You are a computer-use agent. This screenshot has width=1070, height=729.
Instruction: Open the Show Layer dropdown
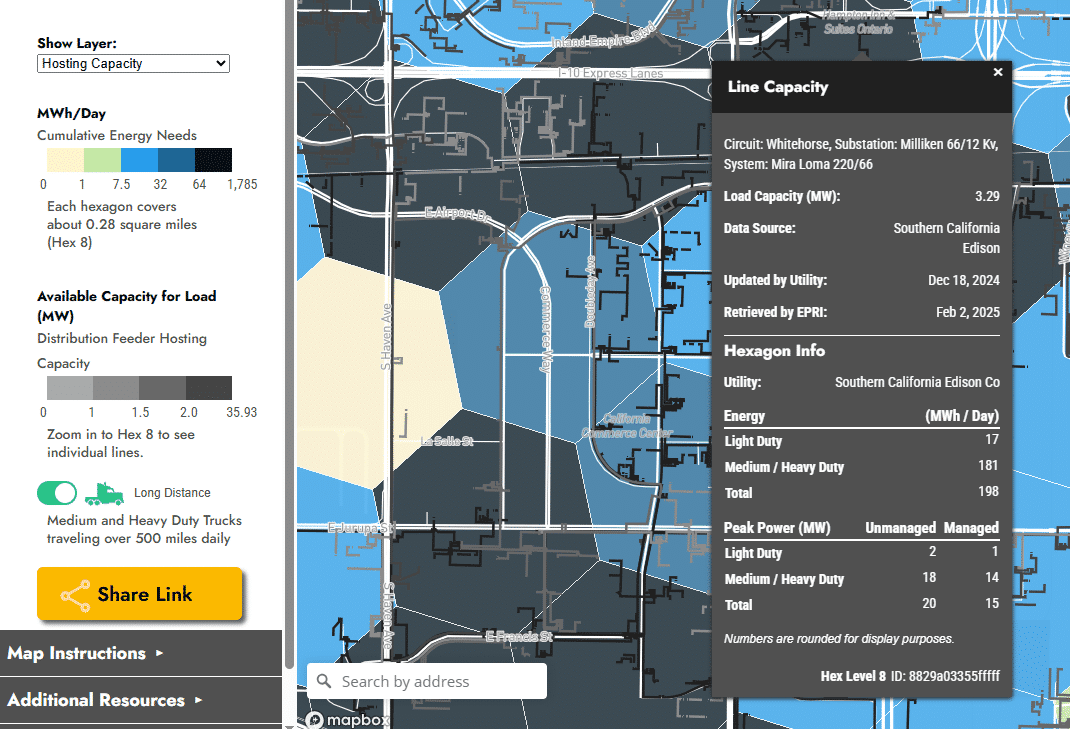coord(134,64)
